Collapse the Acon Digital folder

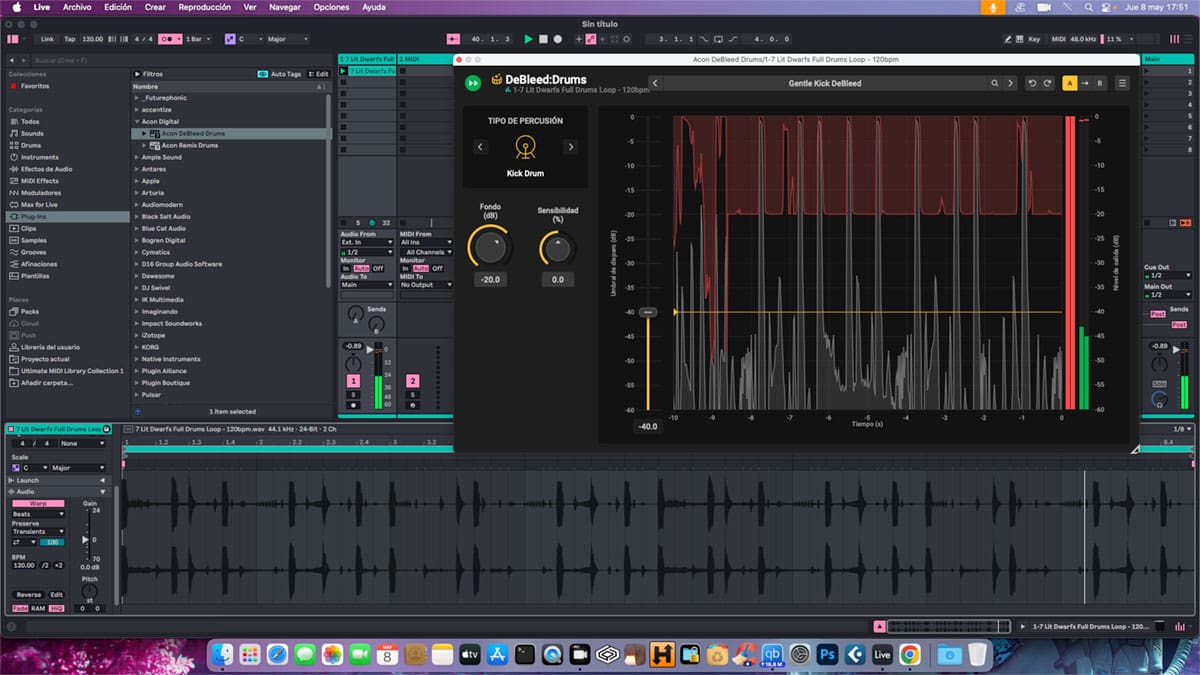137,122
